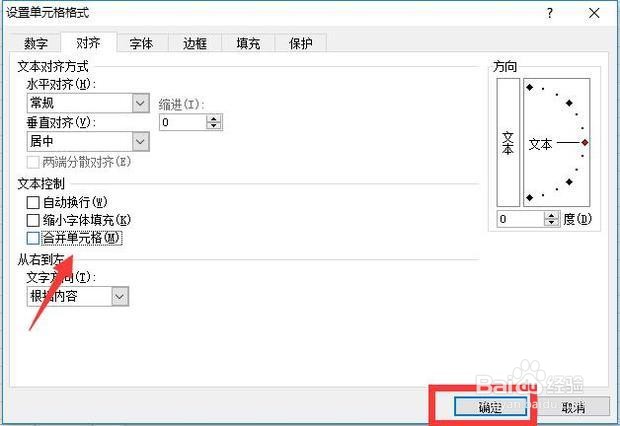Select the 对齐 tab
Image resolution: width=620 pixels, height=426 pixels.
tap(88, 42)
